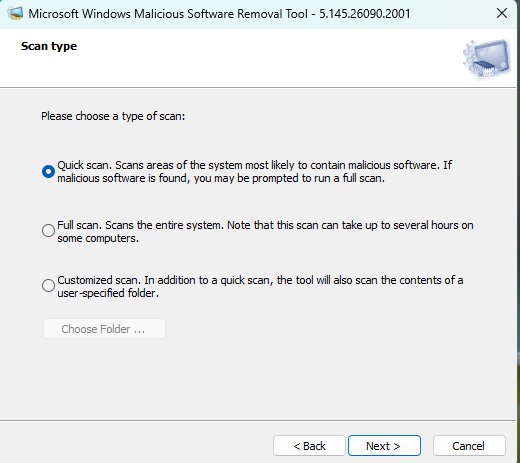Screen dimensions: 520x463
Task: Select the Full scan option
Action: [x=48, y=230]
